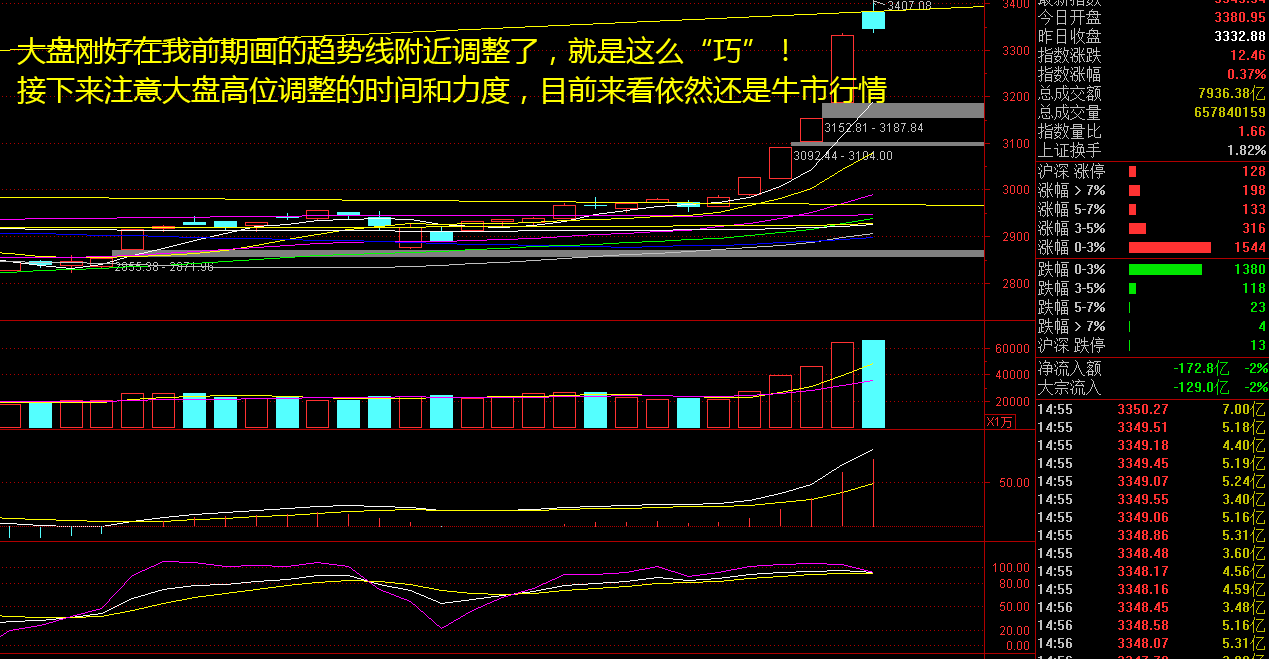This screenshot has width=1269, height=659.
Task: Click the 3152.81 - 3187.84 gap label
Action: (873, 128)
